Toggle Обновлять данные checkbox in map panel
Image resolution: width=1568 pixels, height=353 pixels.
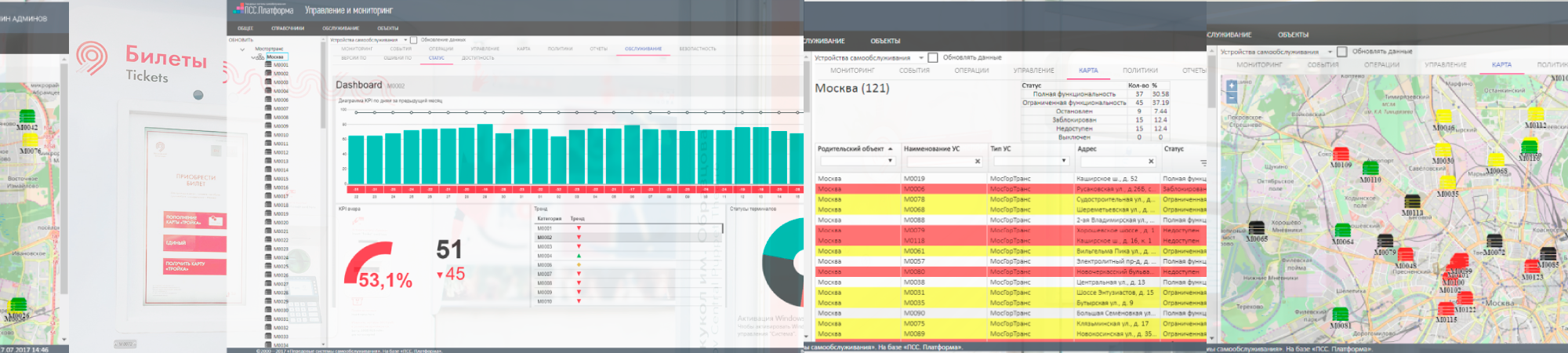coord(1342,52)
